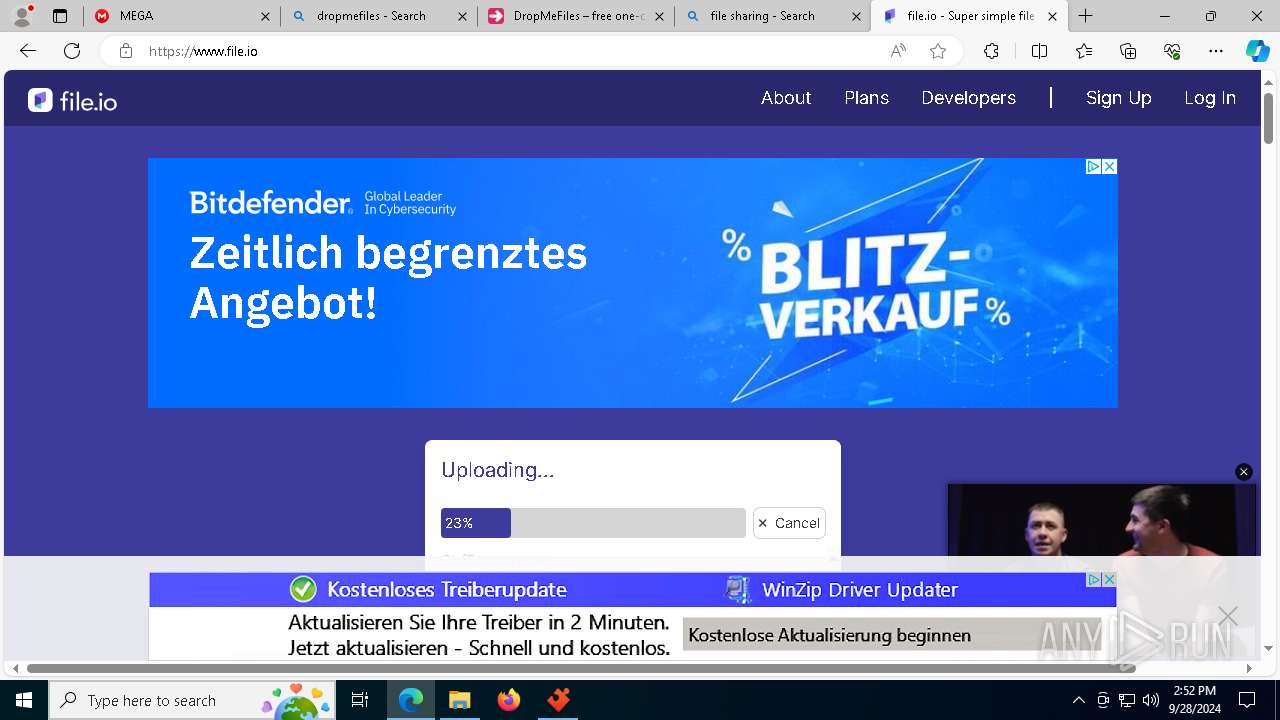Open the network icon in tray
The image size is (1280, 720).
[1127, 700]
